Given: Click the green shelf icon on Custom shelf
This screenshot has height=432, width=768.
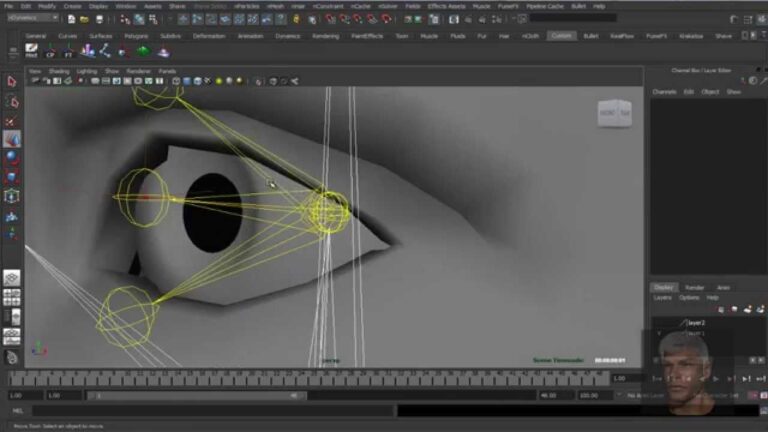Looking at the screenshot, I should (144, 52).
